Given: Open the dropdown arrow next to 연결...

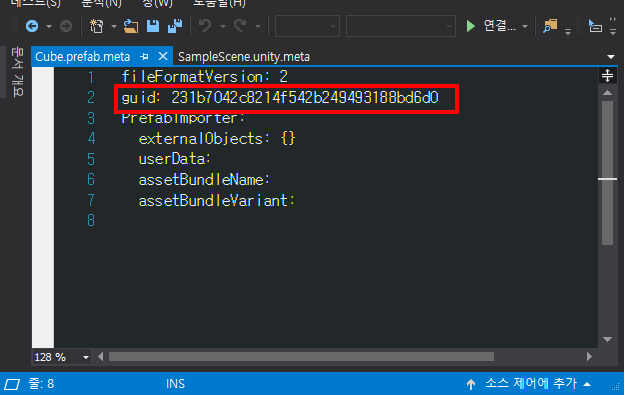Looking at the screenshot, I should click(525, 27).
